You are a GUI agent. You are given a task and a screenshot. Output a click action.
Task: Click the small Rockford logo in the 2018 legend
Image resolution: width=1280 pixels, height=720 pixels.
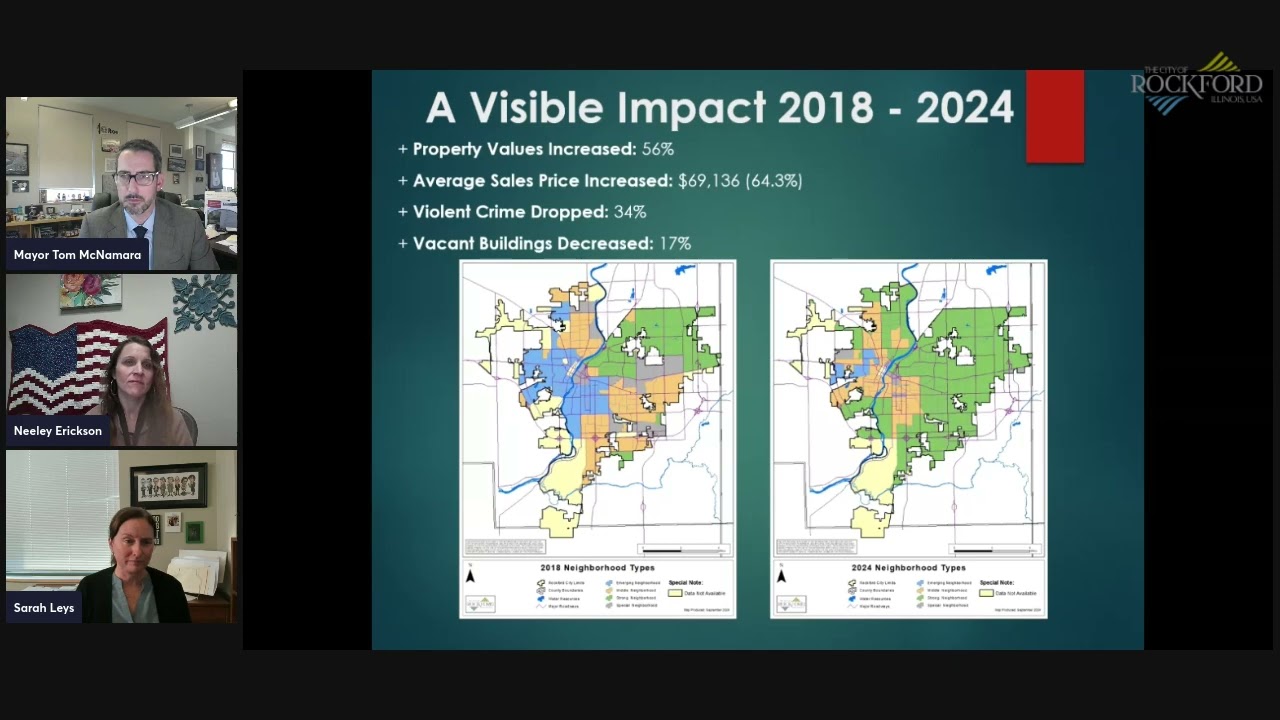pyautogui.click(x=481, y=604)
